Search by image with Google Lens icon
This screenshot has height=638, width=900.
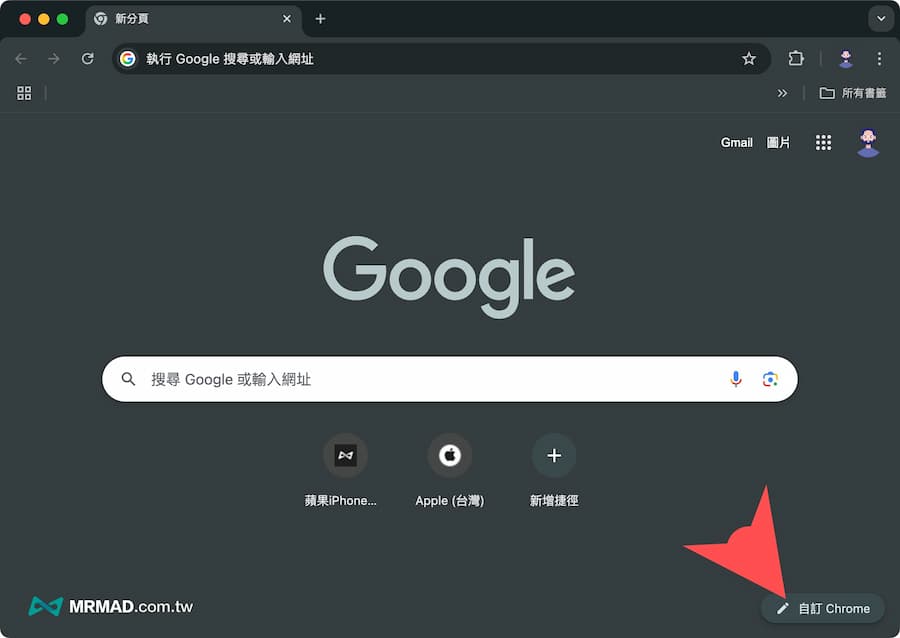[770, 379]
